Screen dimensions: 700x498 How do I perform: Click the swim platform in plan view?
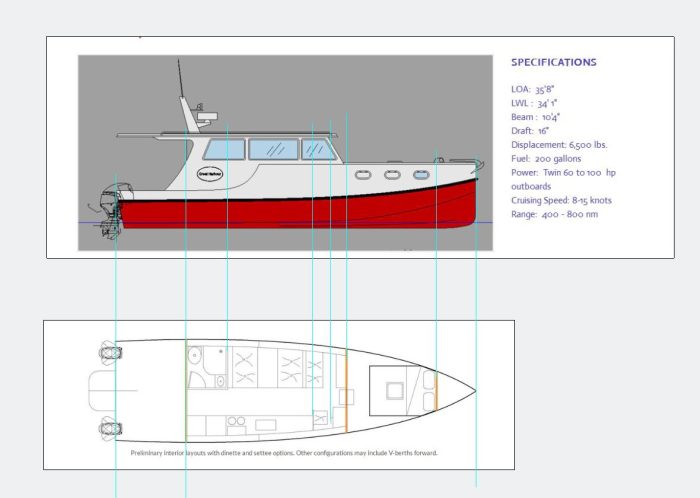102,390
